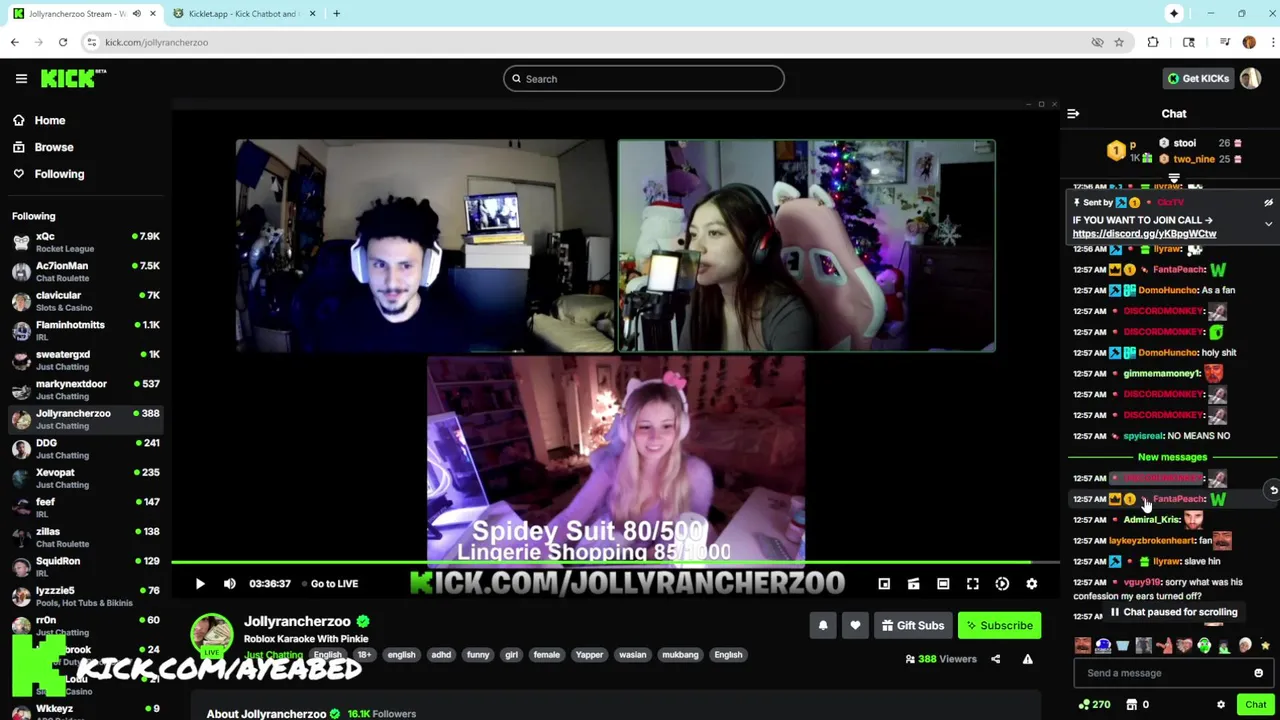
Task: Click the green Chat send button
Action: pyautogui.click(x=1255, y=705)
